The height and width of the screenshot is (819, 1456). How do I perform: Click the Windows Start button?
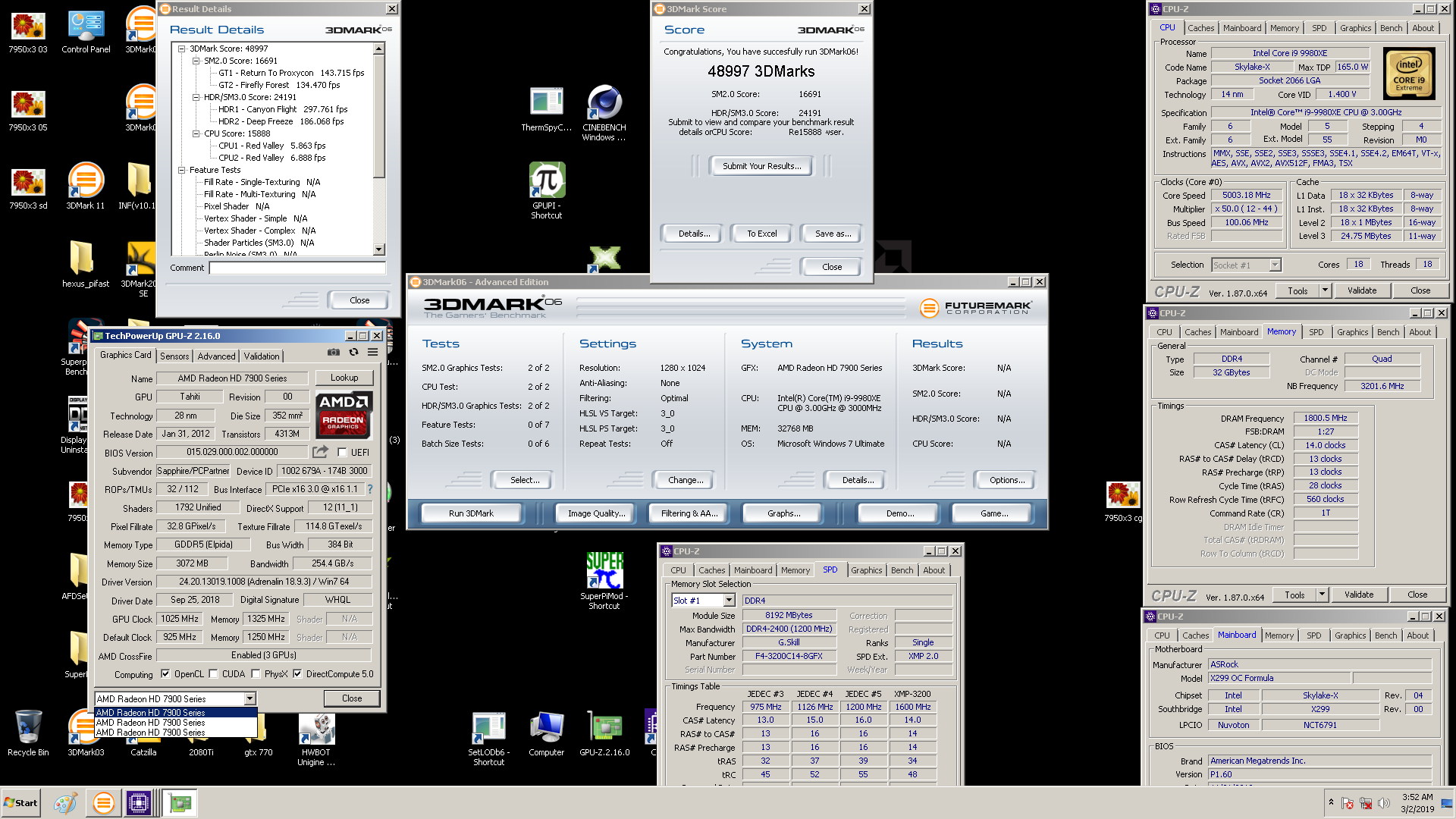21,802
